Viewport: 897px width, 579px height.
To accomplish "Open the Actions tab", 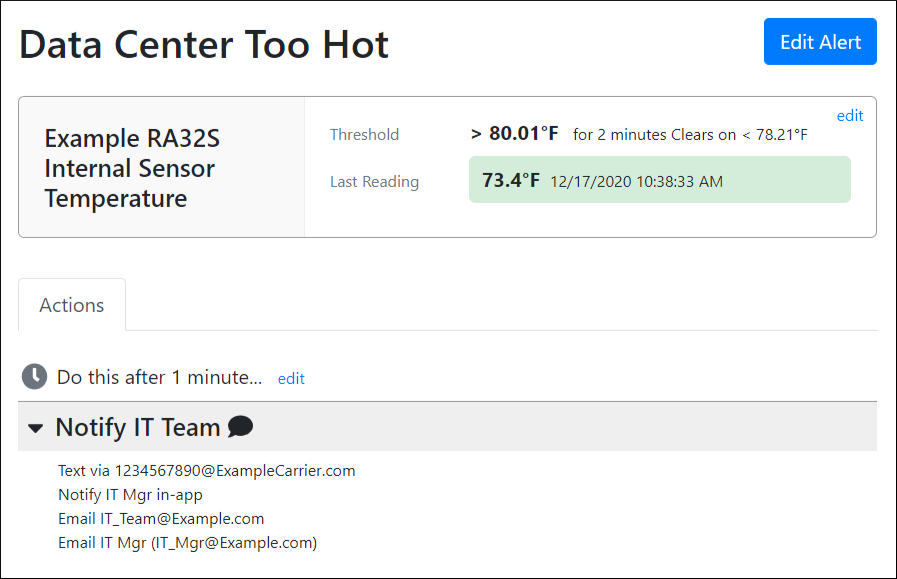I will 72,305.
